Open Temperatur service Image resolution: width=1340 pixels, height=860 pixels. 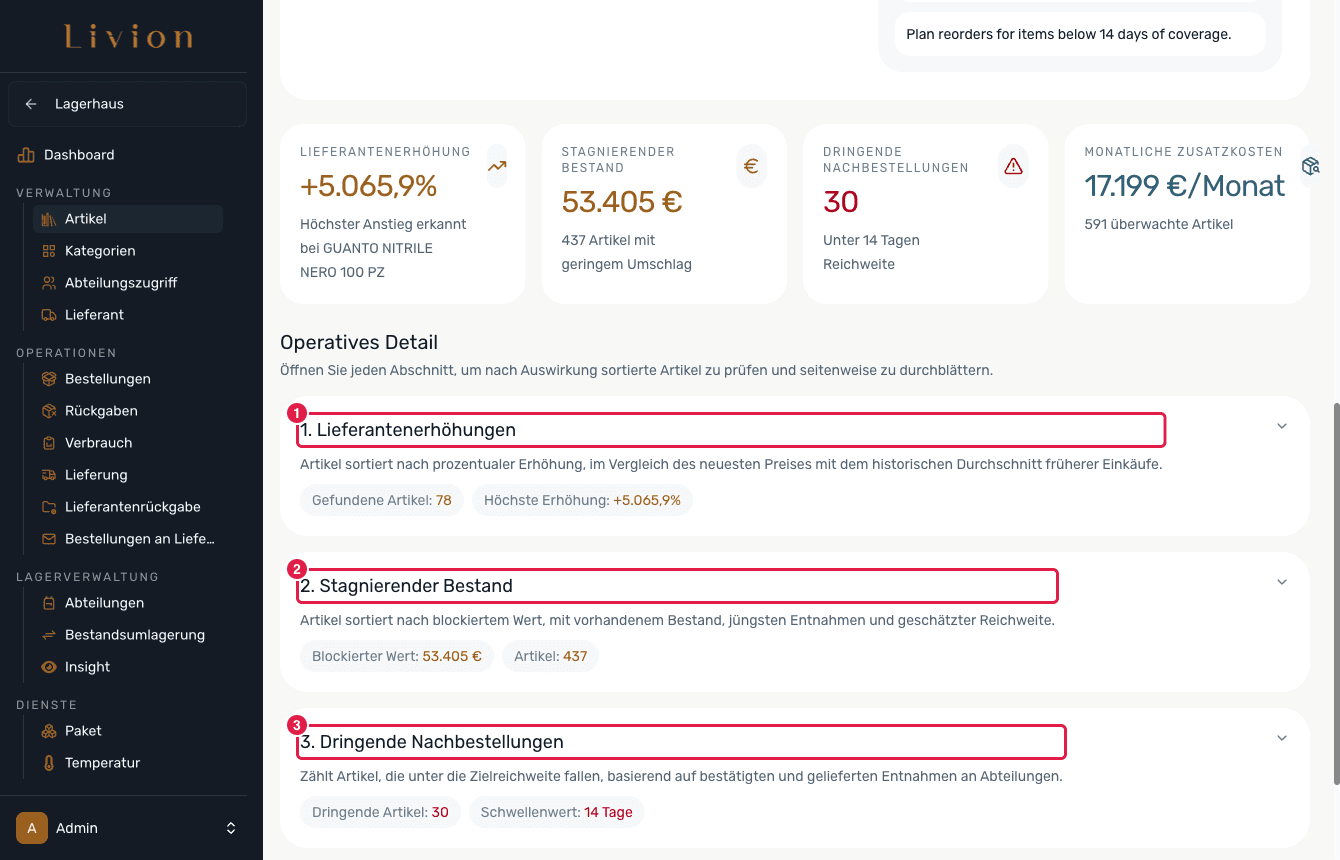[128, 763]
